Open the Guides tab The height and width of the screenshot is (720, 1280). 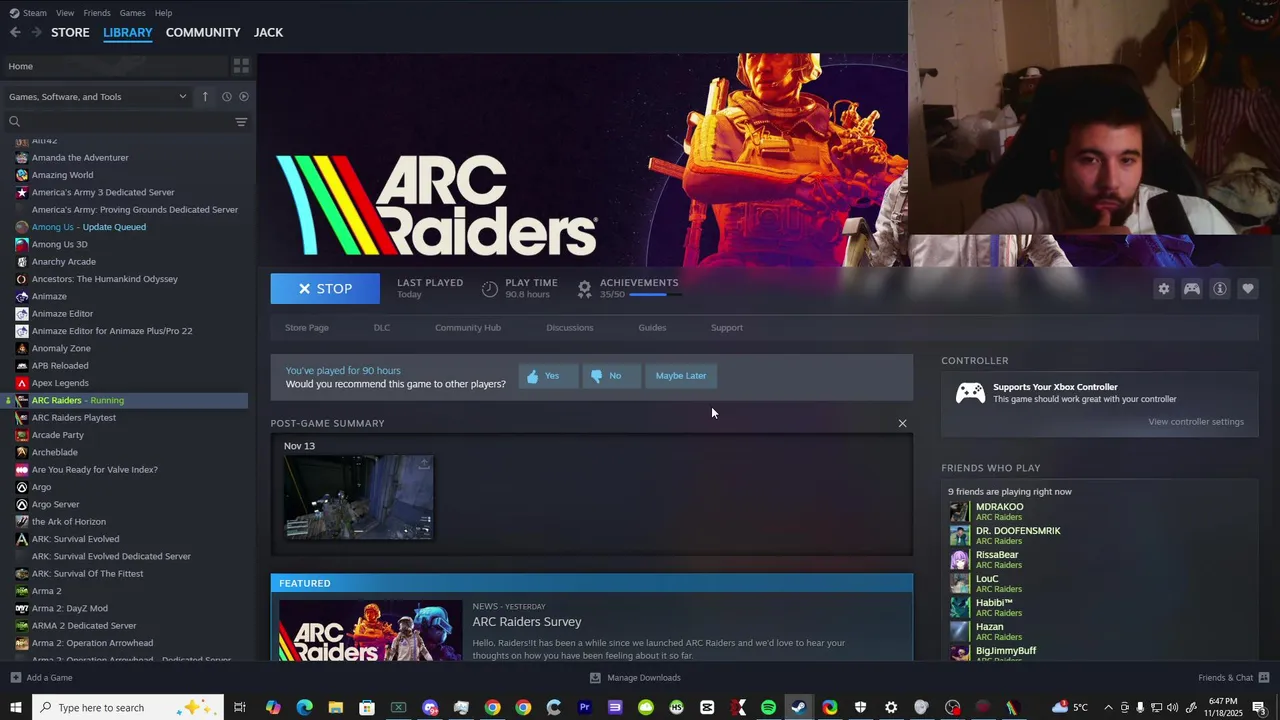click(652, 328)
